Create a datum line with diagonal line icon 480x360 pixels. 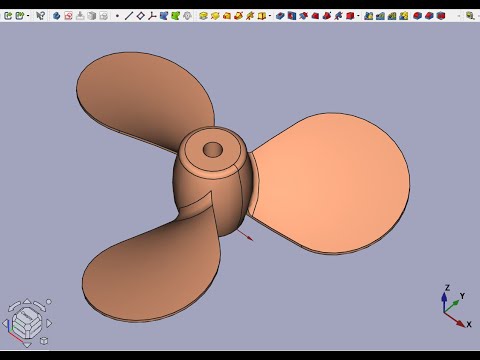point(129,15)
